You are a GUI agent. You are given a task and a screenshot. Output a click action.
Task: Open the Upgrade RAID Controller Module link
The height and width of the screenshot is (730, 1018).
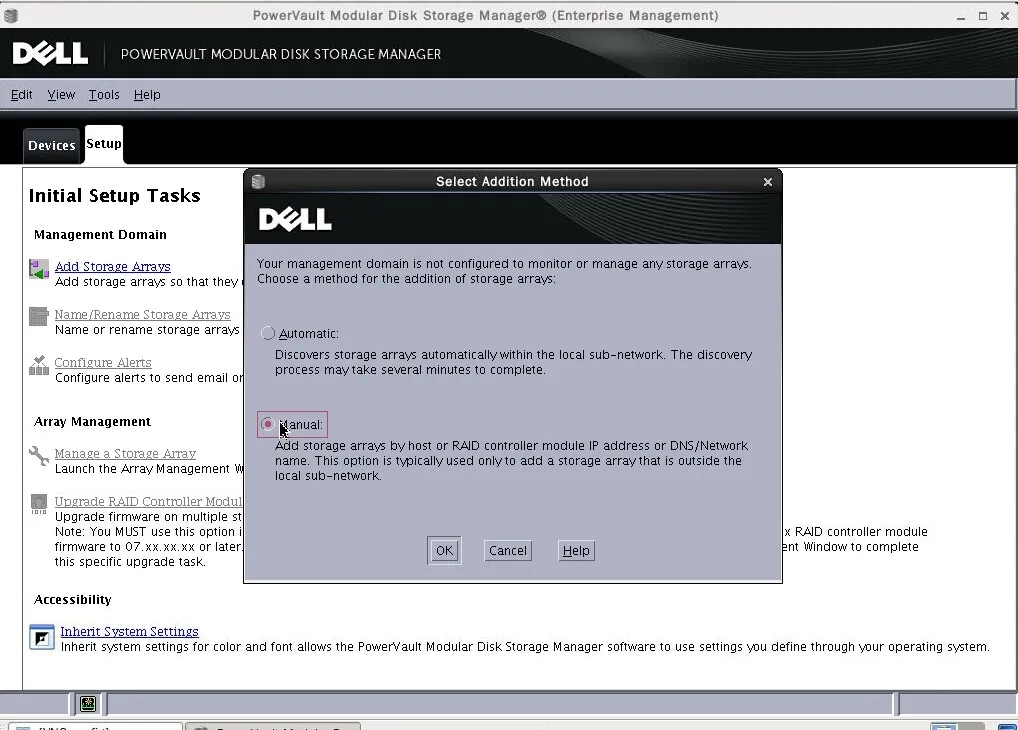tap(149, 501)
